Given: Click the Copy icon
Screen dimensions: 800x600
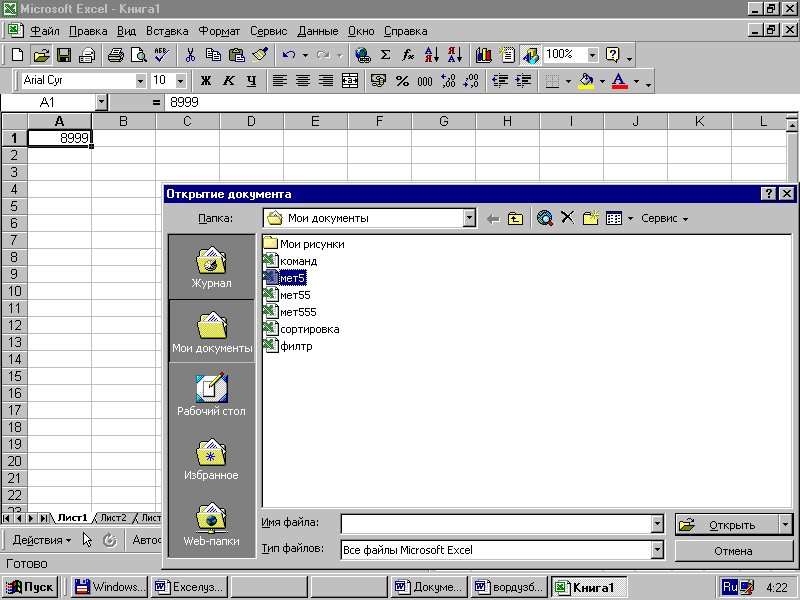Looking at the screenshot, I should (x=213, y=55).
